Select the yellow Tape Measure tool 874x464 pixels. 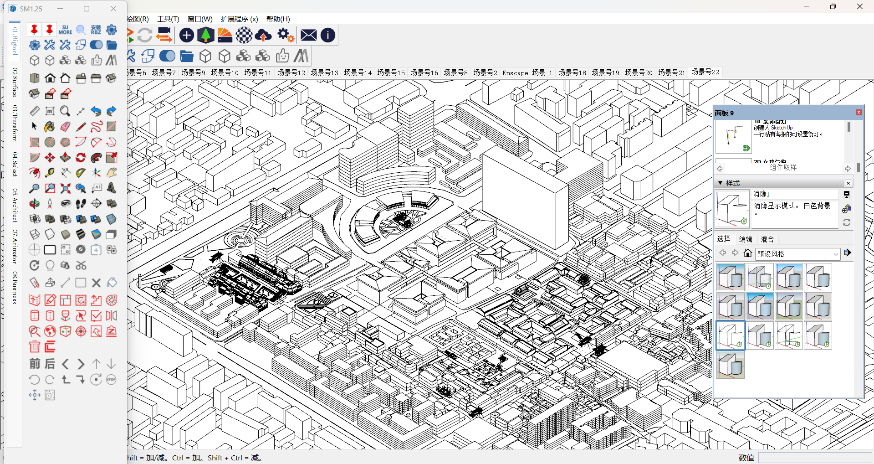[x=50, y=173]
